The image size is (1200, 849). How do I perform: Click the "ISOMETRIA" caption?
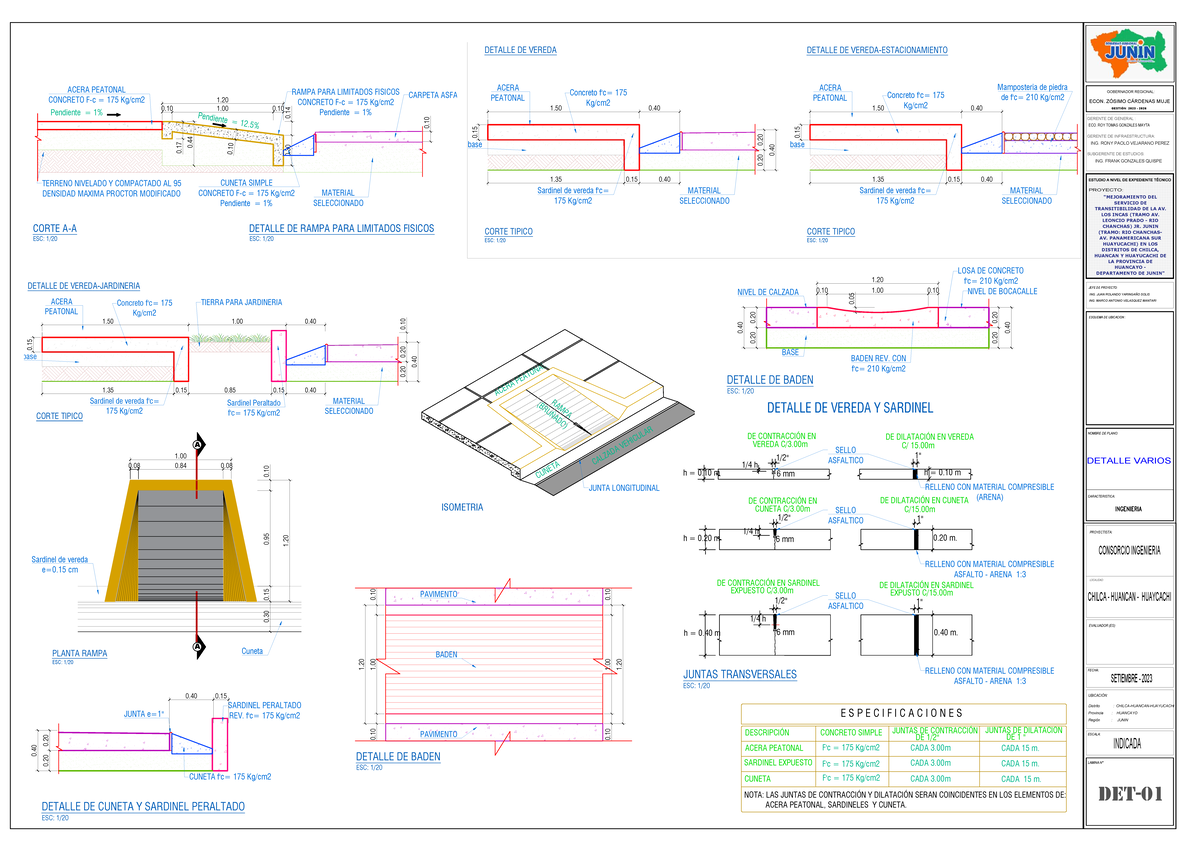pyautogui.click(x=462, y=508)
